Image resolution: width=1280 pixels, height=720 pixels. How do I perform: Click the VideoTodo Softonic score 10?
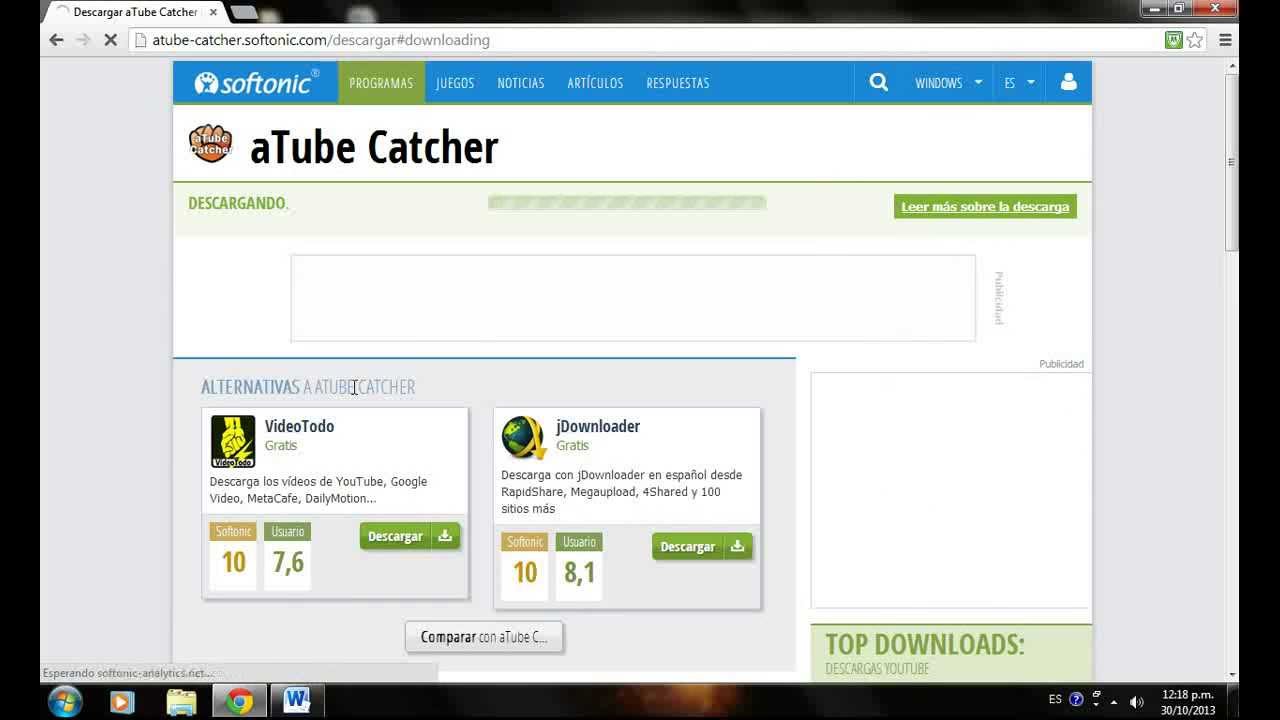(x=233, y=562)
